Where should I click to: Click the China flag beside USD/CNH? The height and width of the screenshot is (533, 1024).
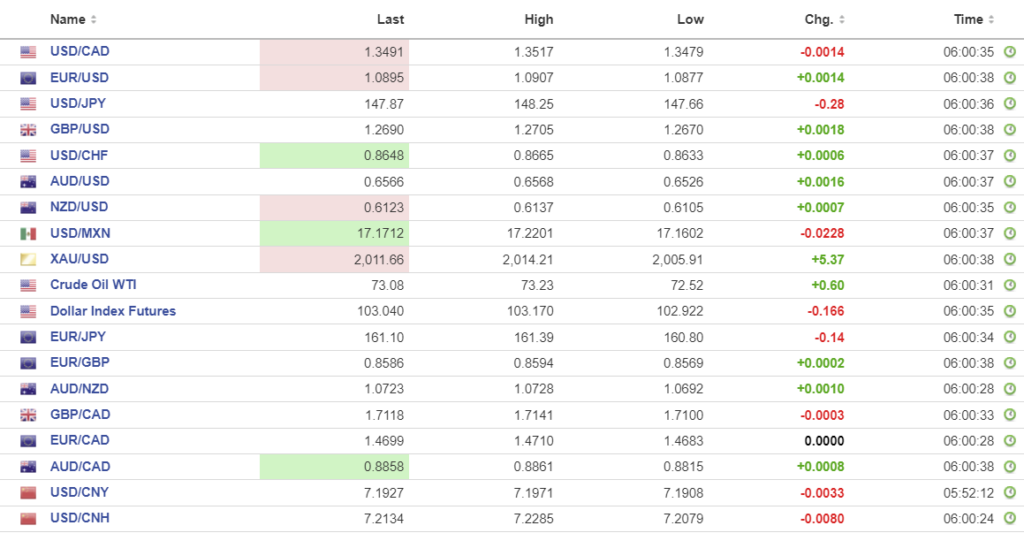[28, 519]
